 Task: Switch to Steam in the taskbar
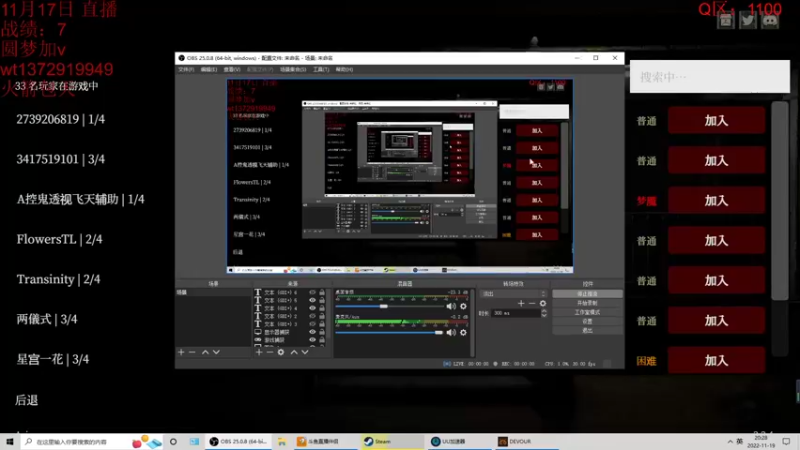(391, 441)
